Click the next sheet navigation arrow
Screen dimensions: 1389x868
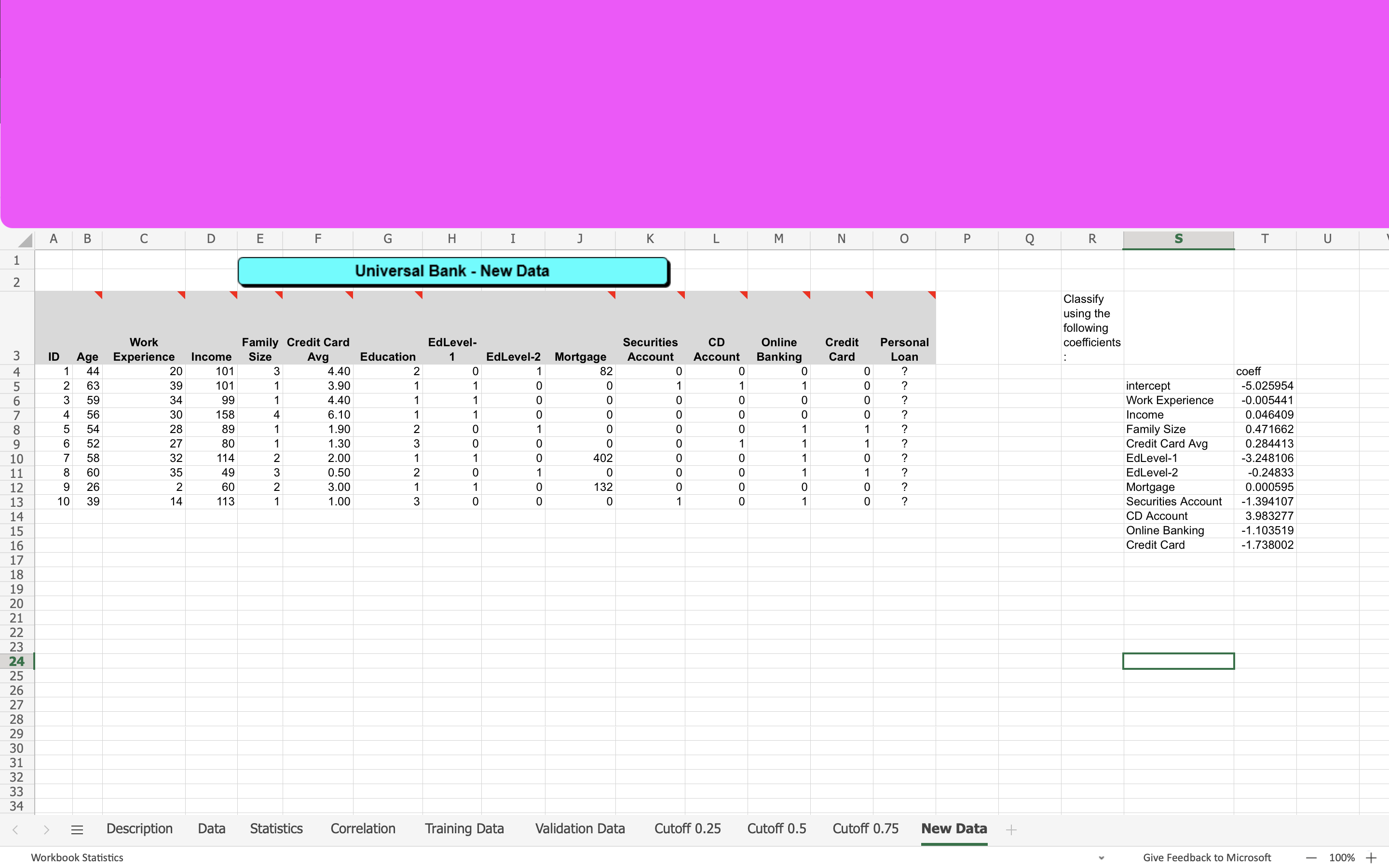46,829
